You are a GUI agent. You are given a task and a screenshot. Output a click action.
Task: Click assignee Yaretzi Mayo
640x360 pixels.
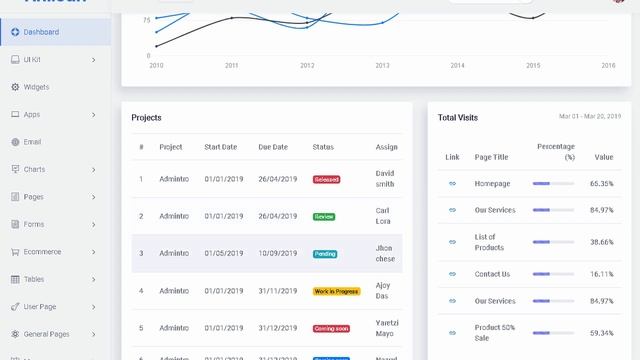387,328
